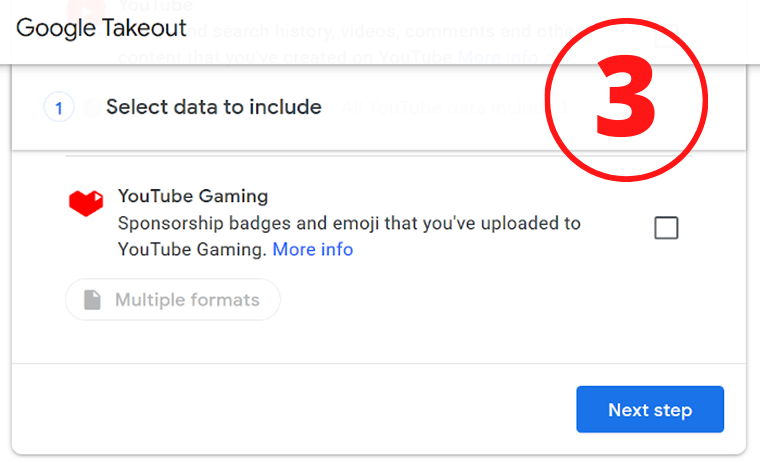Tick the YouTube Gaming checkbox
Screen dimensions: 760x463
pos(666,227)
